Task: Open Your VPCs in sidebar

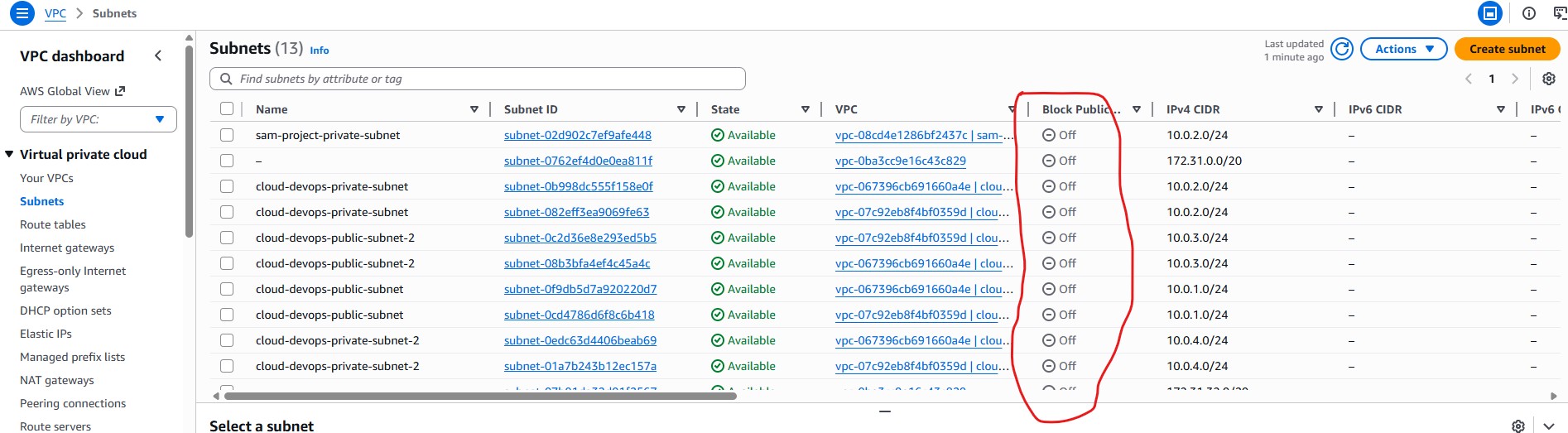Action: pos(46,178)
